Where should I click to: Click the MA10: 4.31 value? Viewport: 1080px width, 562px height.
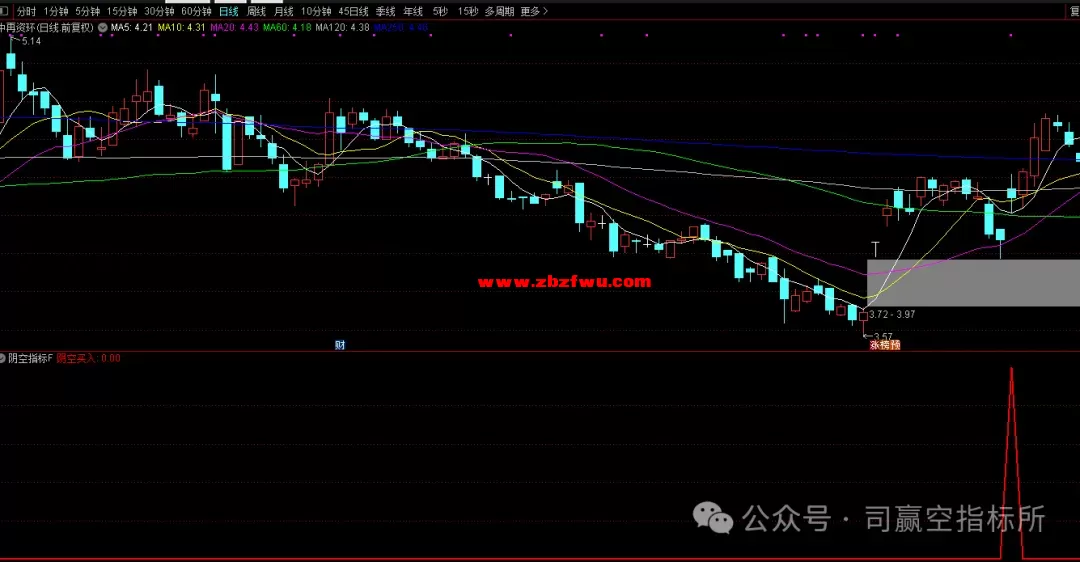[x=181, y=28]
